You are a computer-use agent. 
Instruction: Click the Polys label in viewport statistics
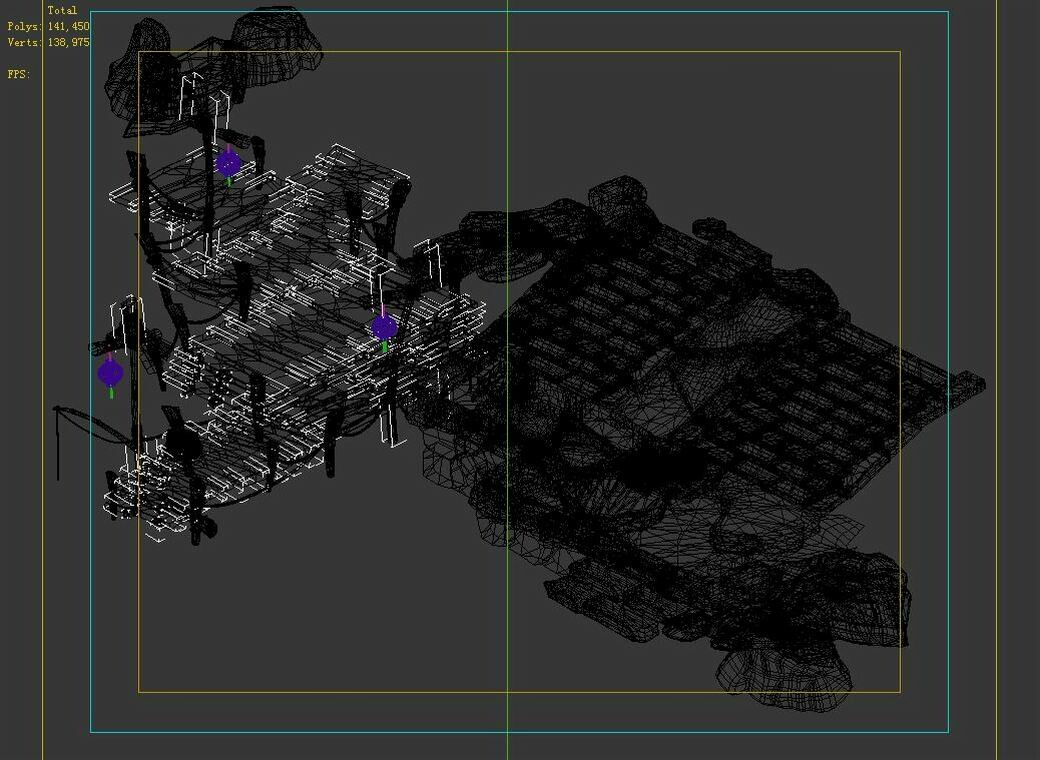pyautogui.click(x=25, y=27)
